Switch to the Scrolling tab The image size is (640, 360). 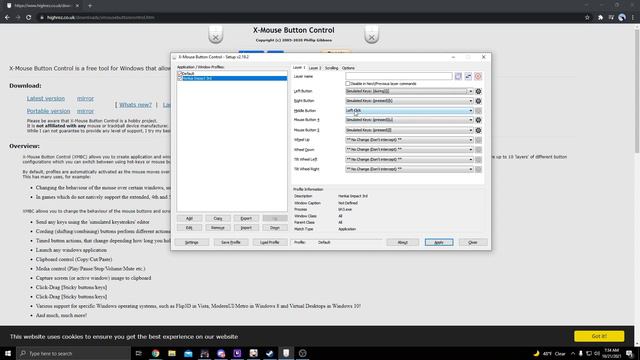pyautogui.click(x=331, y=68)
